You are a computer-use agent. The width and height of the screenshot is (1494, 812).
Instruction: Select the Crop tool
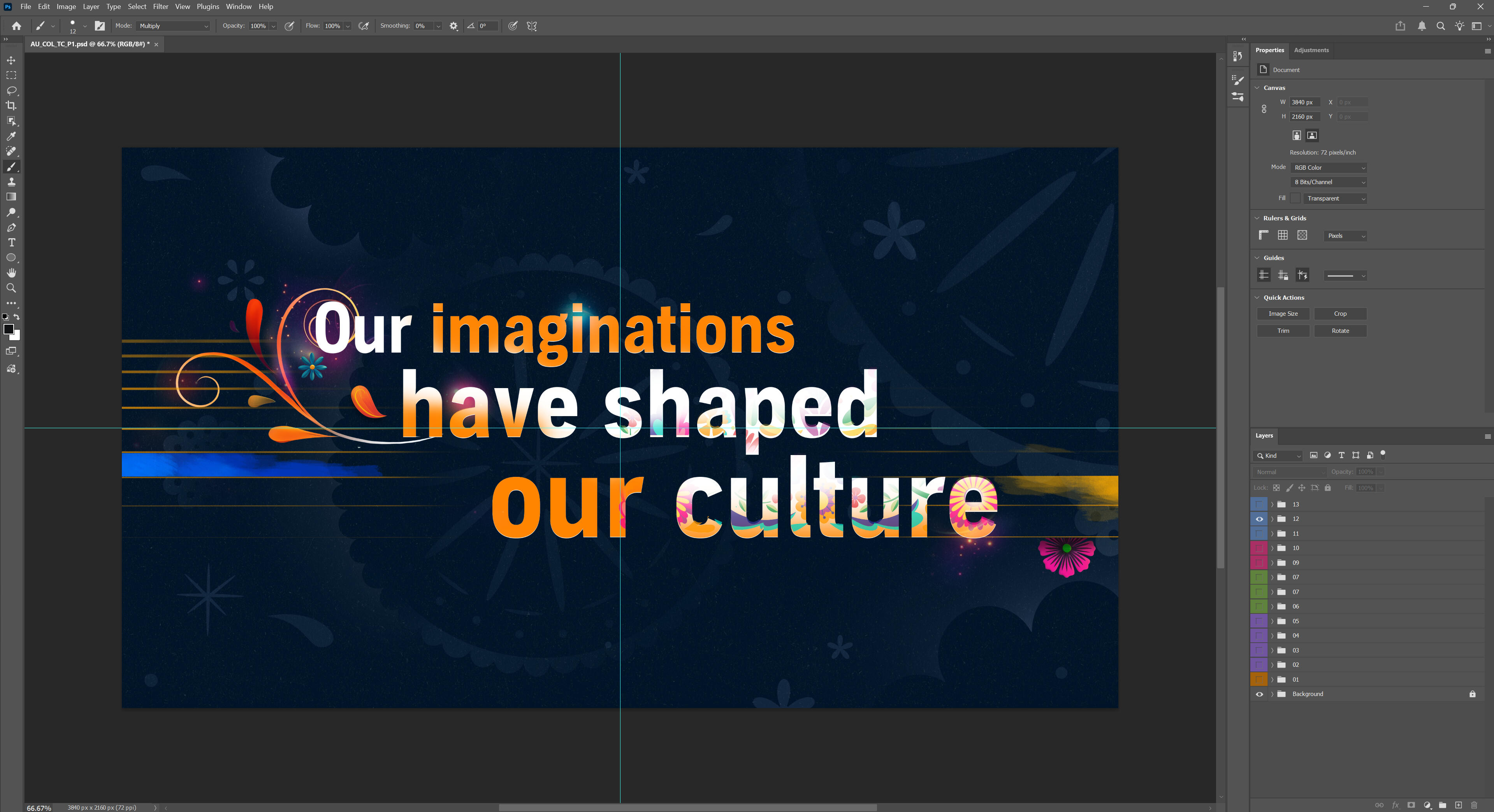(11, 105)
